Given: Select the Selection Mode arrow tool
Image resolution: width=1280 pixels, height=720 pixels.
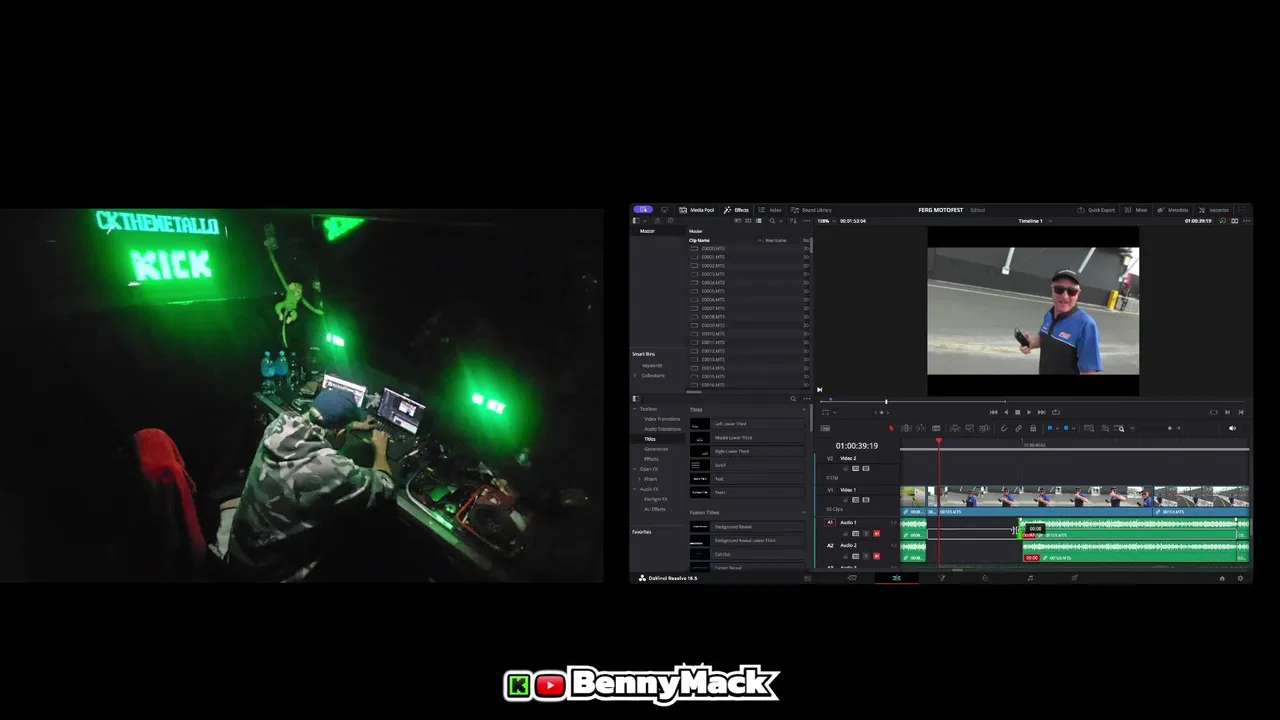Looking at the screenshot, I should 891,428.
